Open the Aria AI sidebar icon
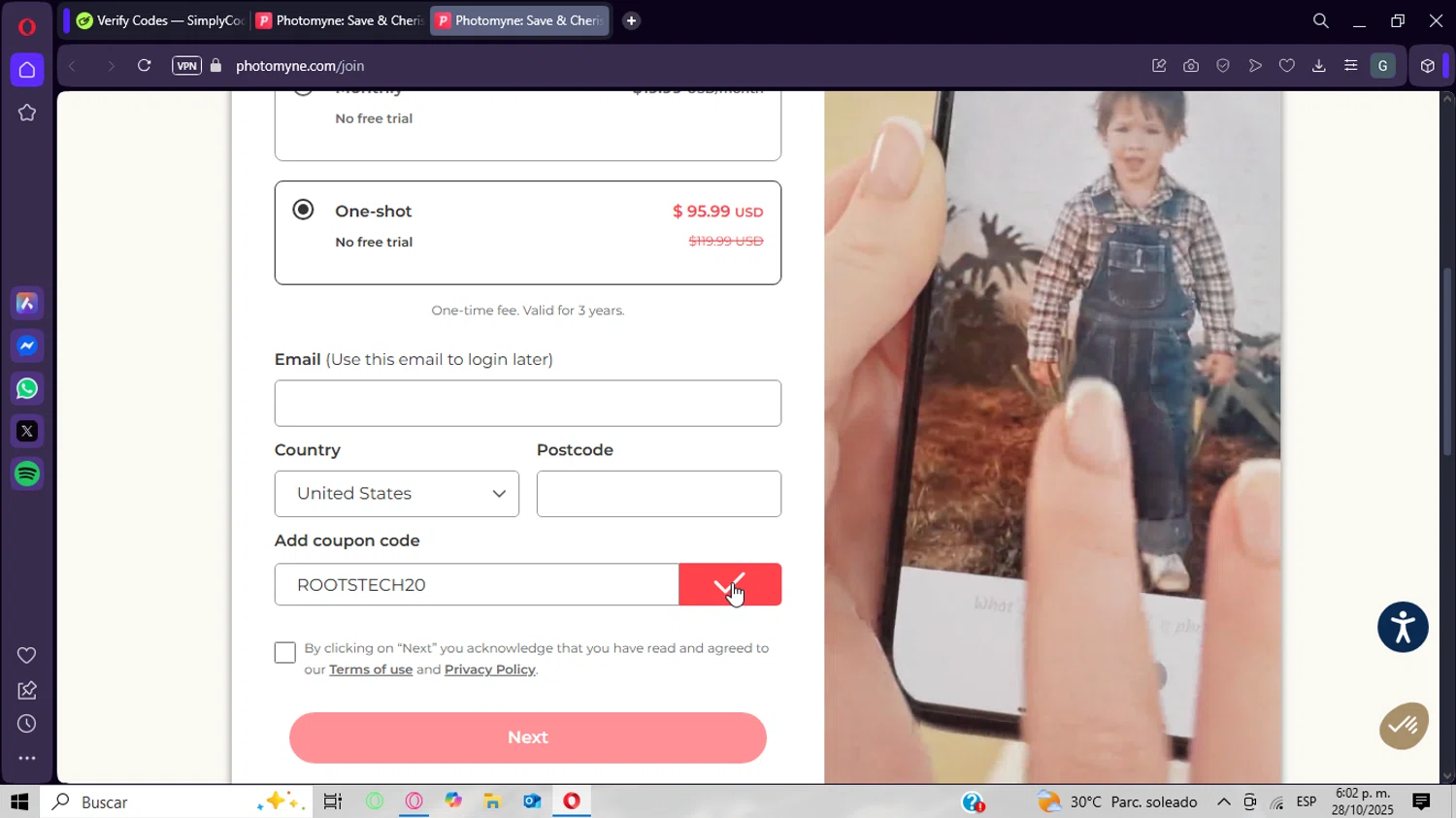The width and height of the screenshot is (1456, 818). click(27, 304)
